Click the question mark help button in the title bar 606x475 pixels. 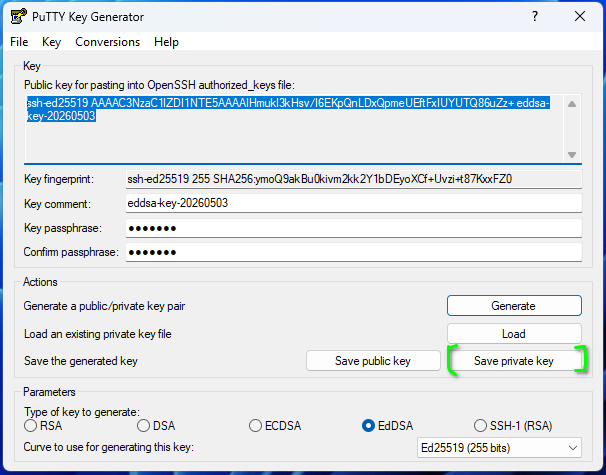click(535, 16)
